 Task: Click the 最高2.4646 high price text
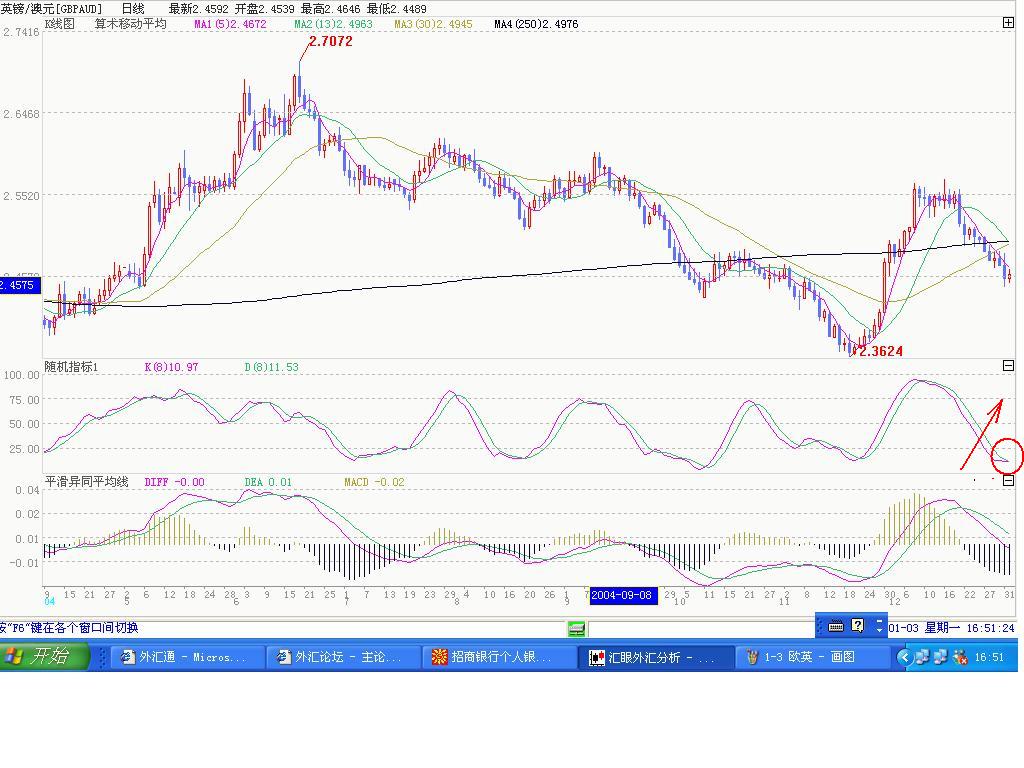tap(330, 8)
